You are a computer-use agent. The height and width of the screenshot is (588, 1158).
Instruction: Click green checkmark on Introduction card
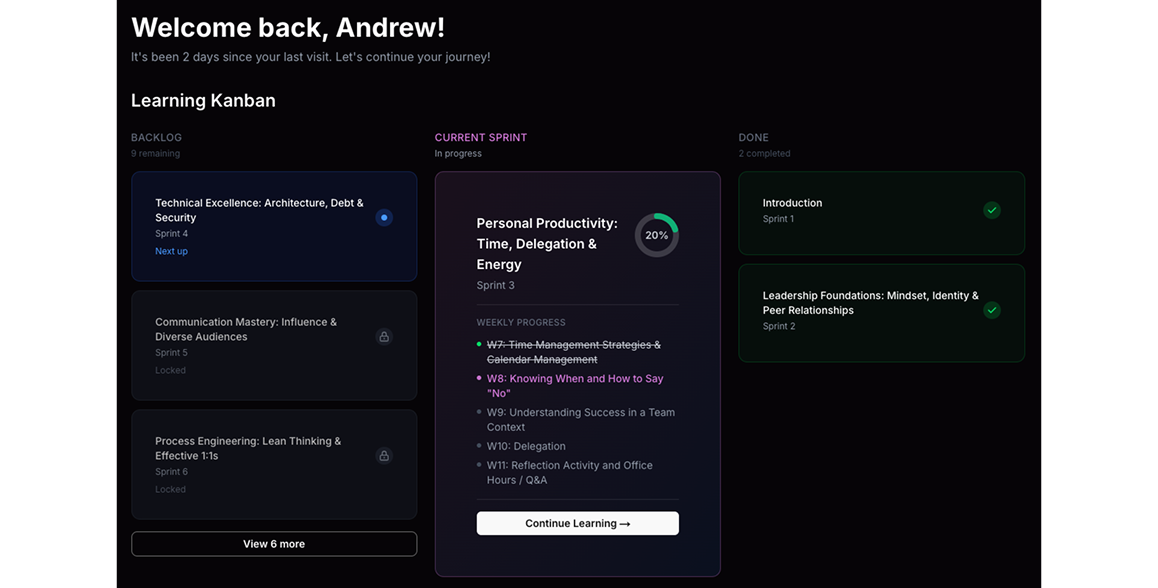click(992, 210)
